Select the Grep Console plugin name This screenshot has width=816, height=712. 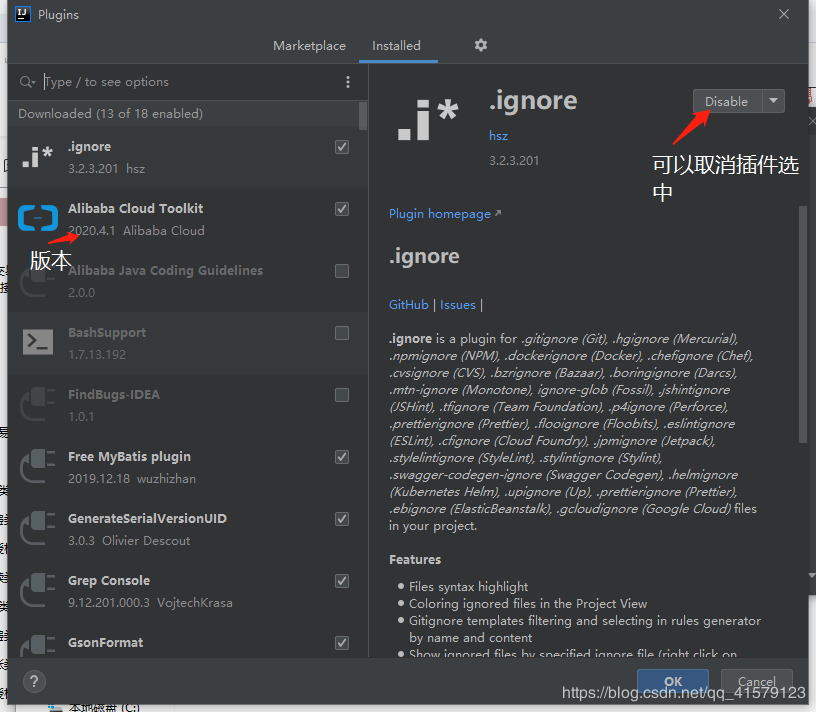pyautogui.click(x=109, y=580)
